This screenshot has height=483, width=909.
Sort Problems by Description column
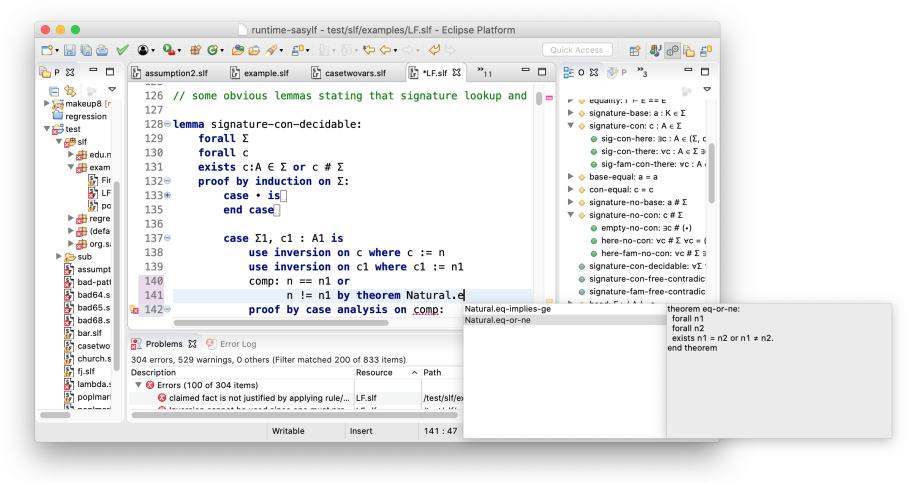tap(241, 372)
